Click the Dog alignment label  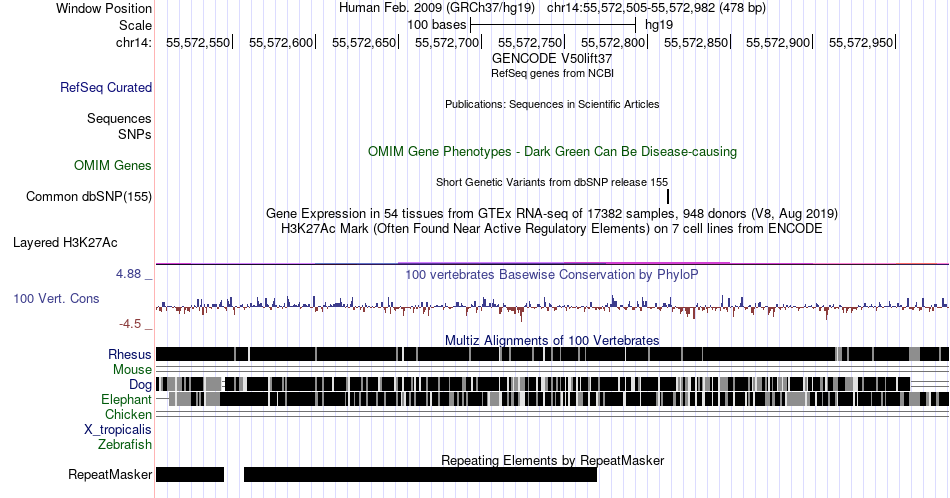click(140, 384)
